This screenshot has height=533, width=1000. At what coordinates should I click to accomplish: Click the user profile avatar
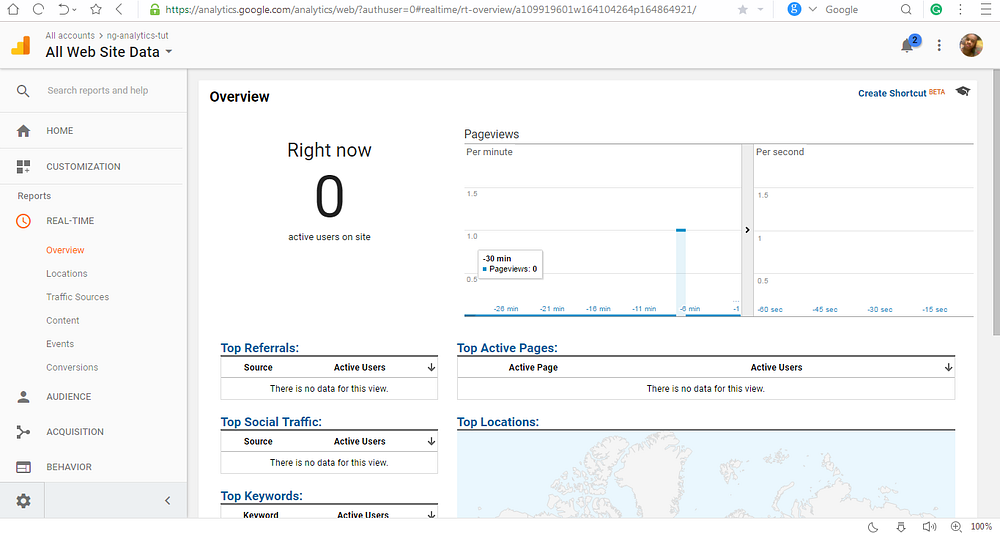point(971,45)
